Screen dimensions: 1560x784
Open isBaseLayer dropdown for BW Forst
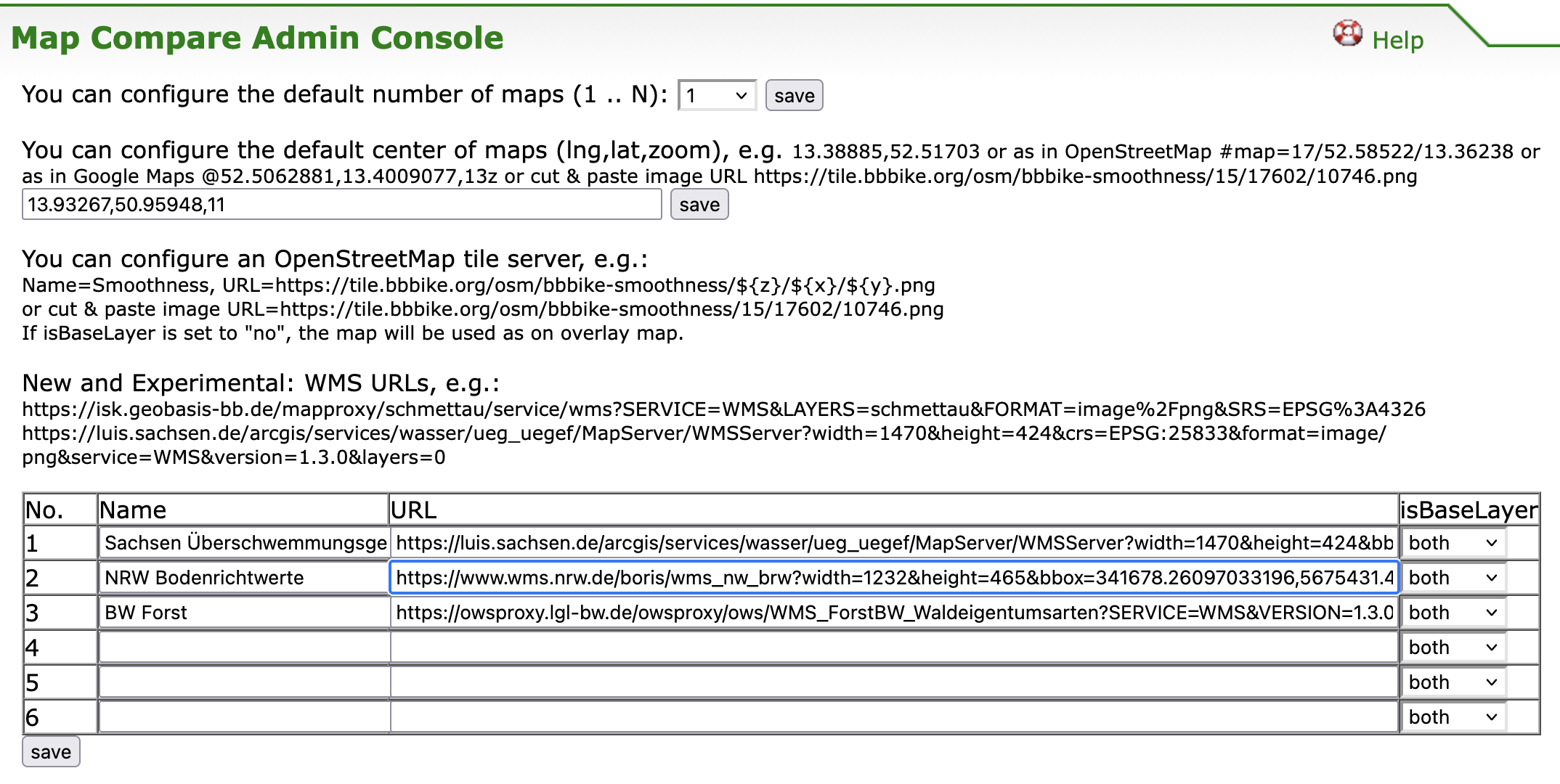(1453, 613)
